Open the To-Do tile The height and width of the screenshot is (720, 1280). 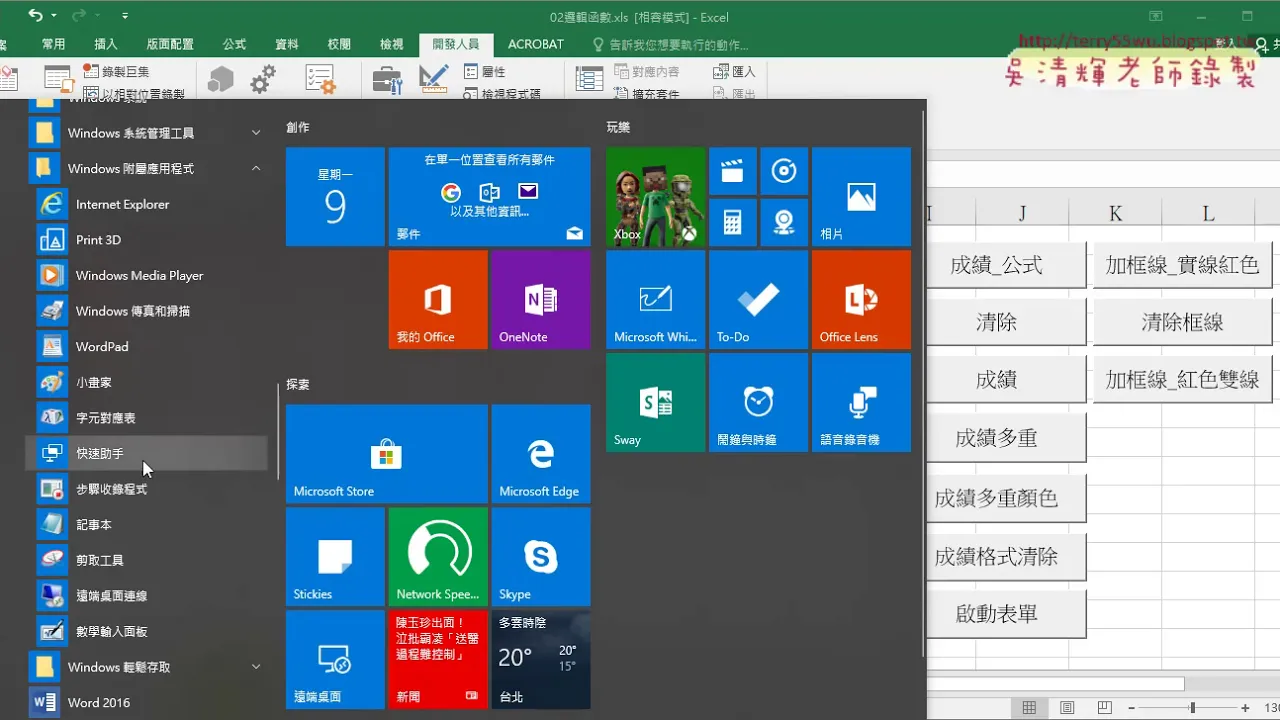pyautogui.click(x=758, y=300)
